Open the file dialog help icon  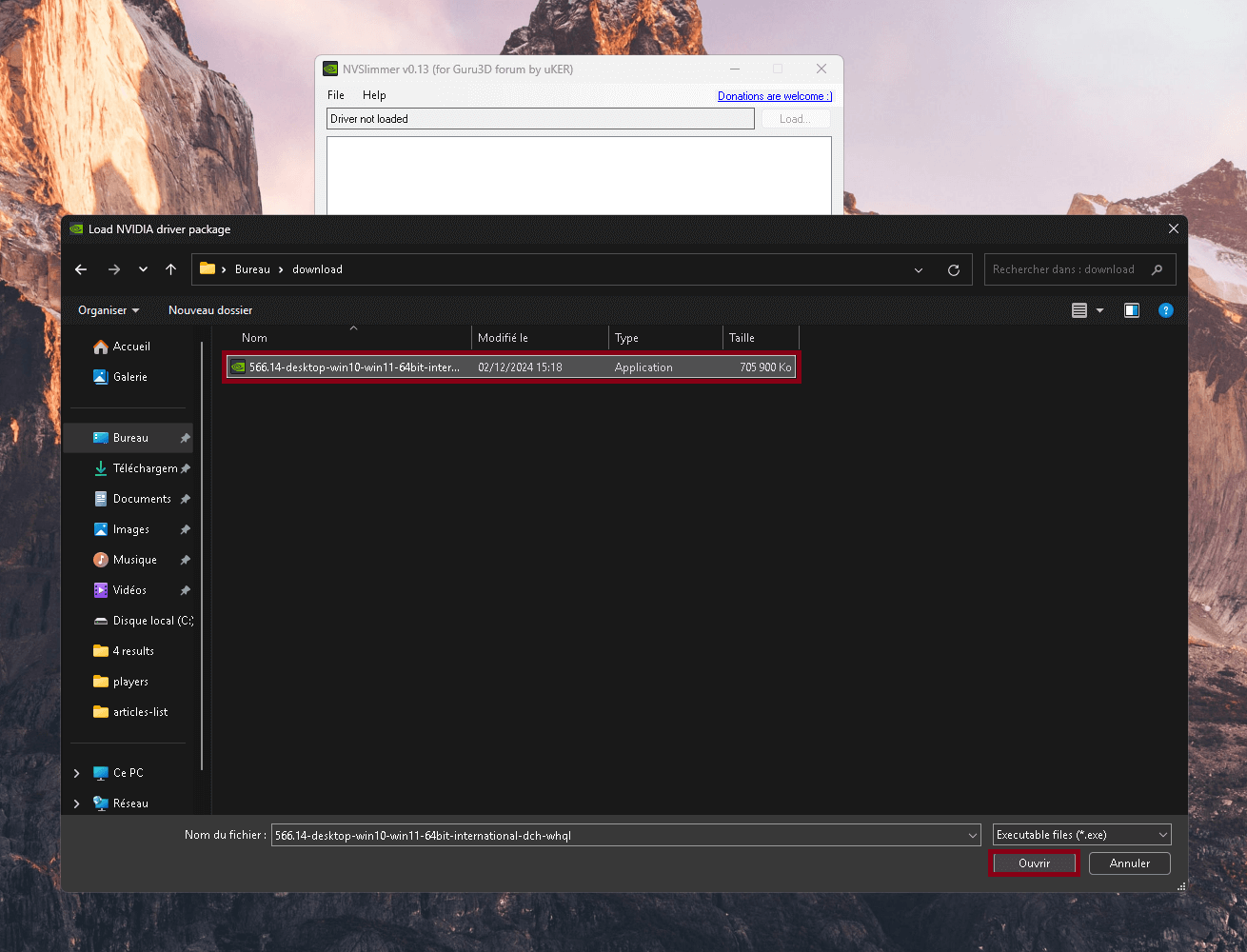click(1165, 310)
